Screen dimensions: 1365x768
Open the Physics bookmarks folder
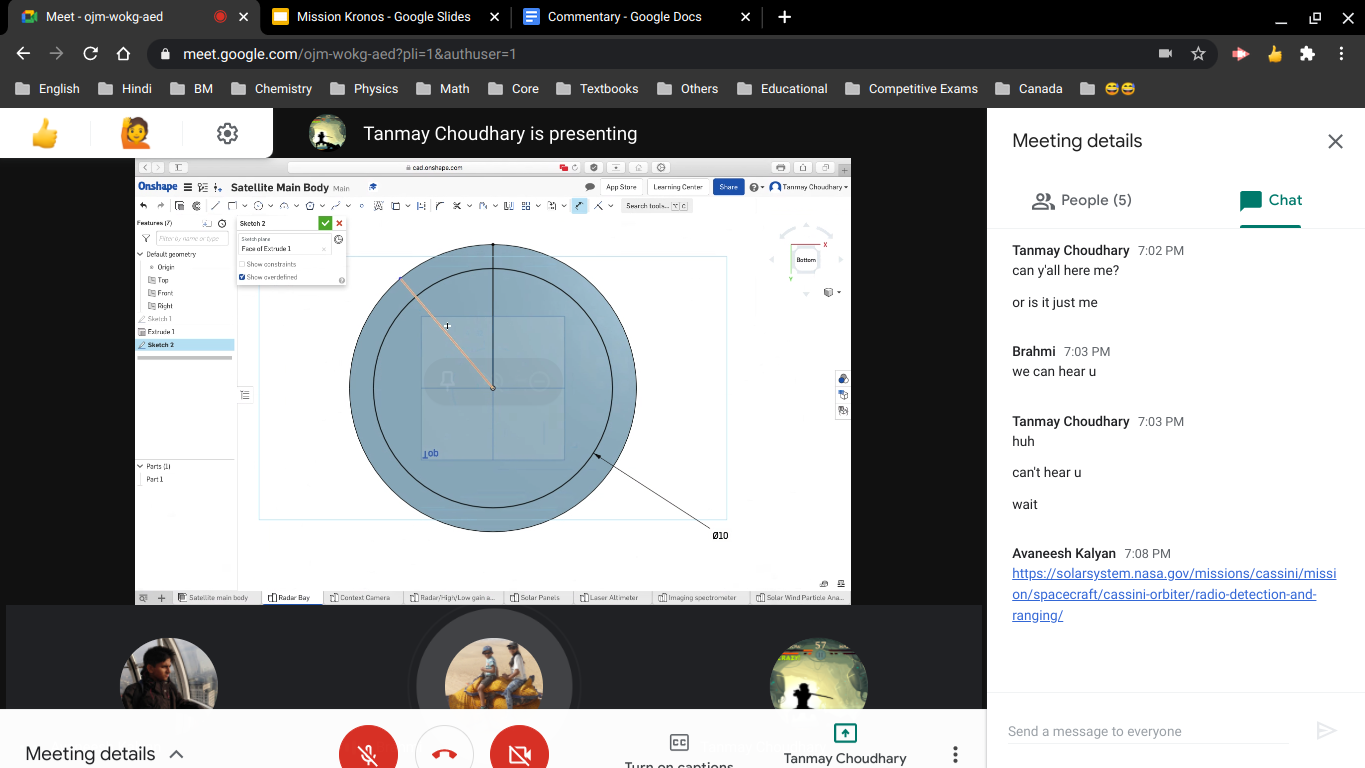364,88
